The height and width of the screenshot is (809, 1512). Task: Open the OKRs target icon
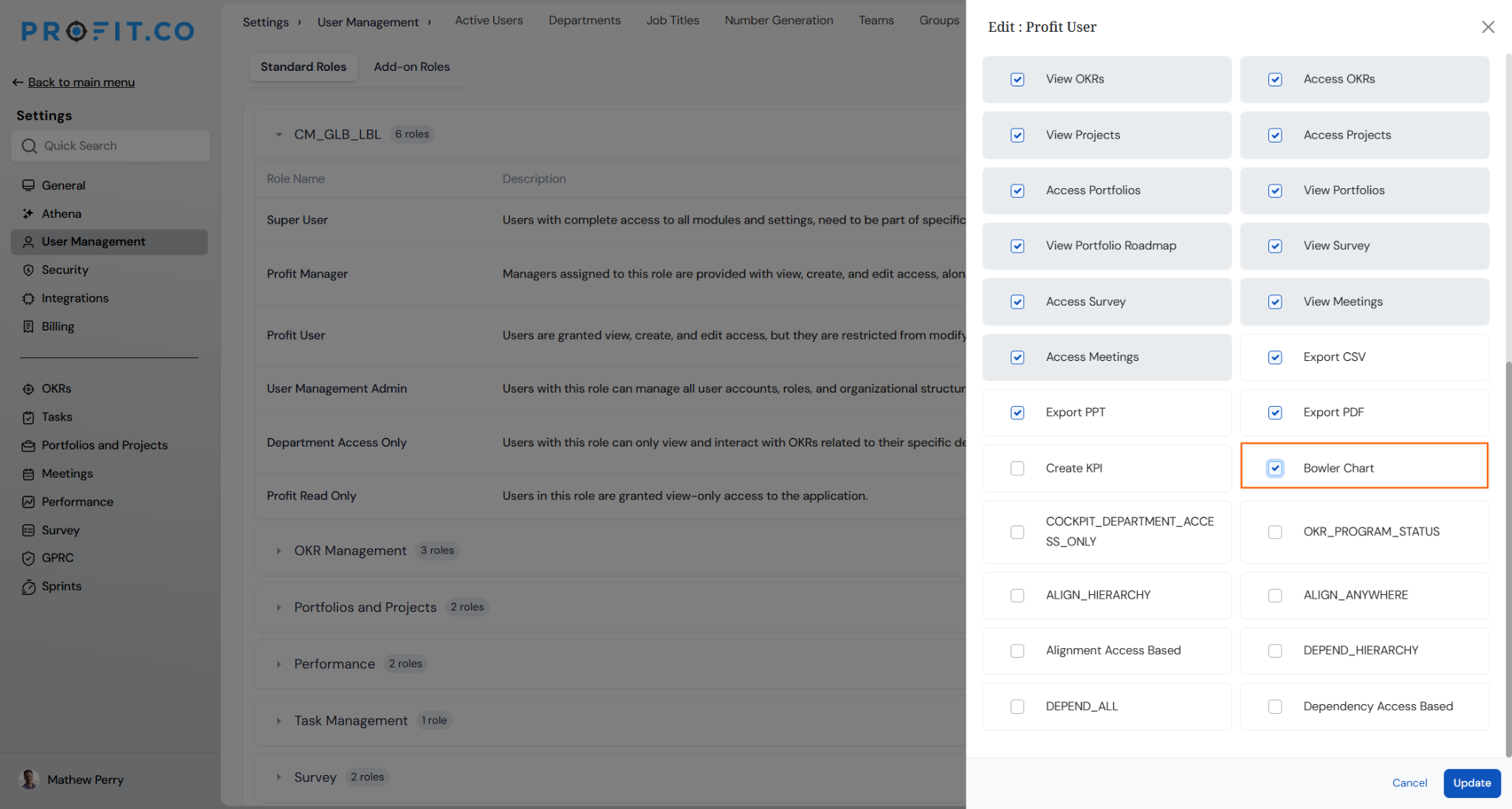click(x=28, y=389)
